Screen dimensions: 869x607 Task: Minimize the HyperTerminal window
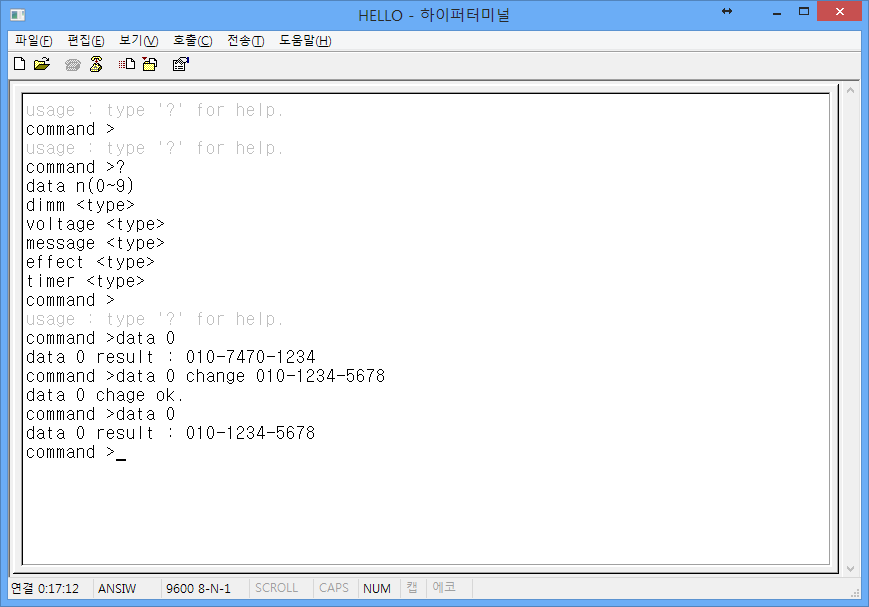click(777, 12)
